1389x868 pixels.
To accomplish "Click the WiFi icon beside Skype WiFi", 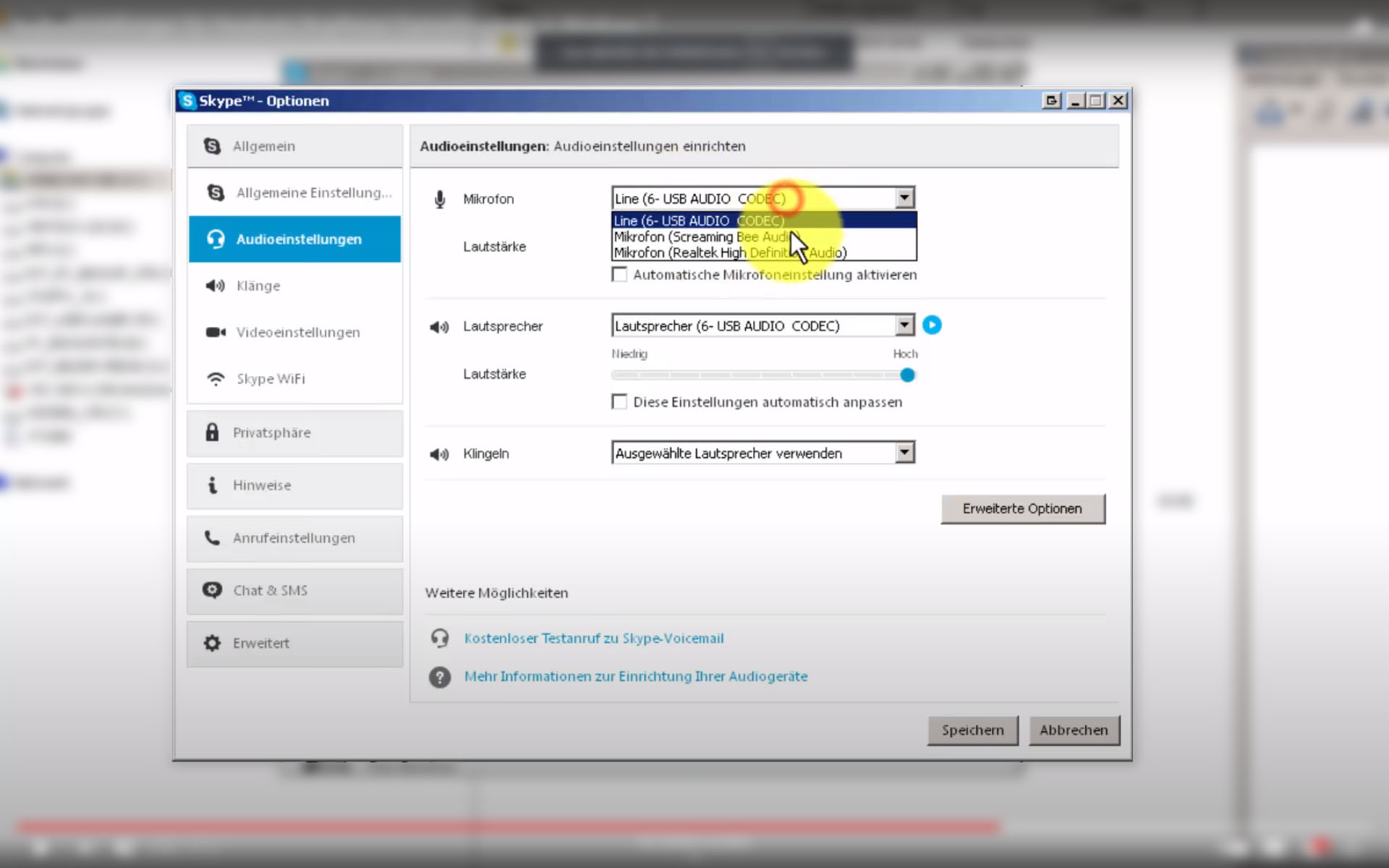I will (216, 379).
